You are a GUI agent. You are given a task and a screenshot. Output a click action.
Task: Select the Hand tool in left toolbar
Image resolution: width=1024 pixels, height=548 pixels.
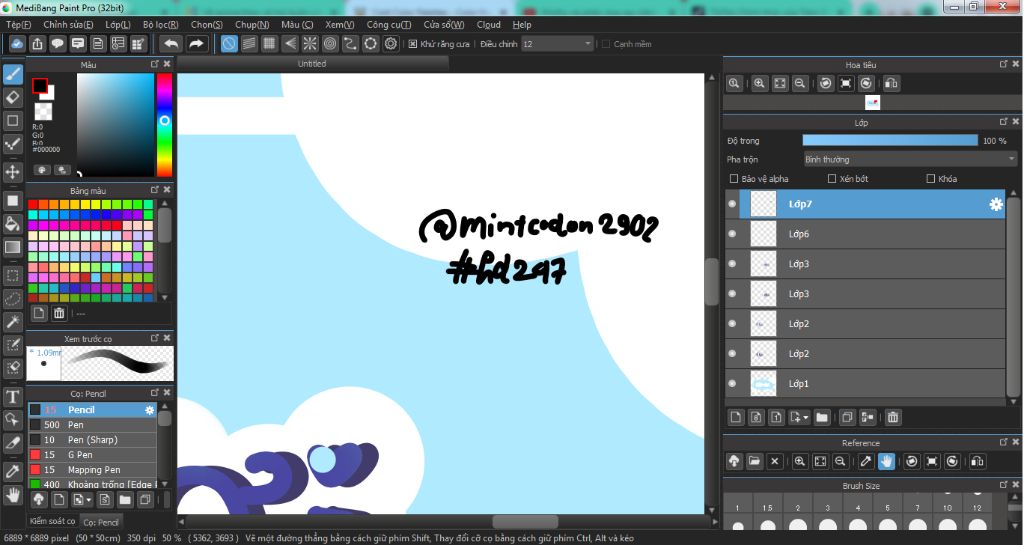12,494
